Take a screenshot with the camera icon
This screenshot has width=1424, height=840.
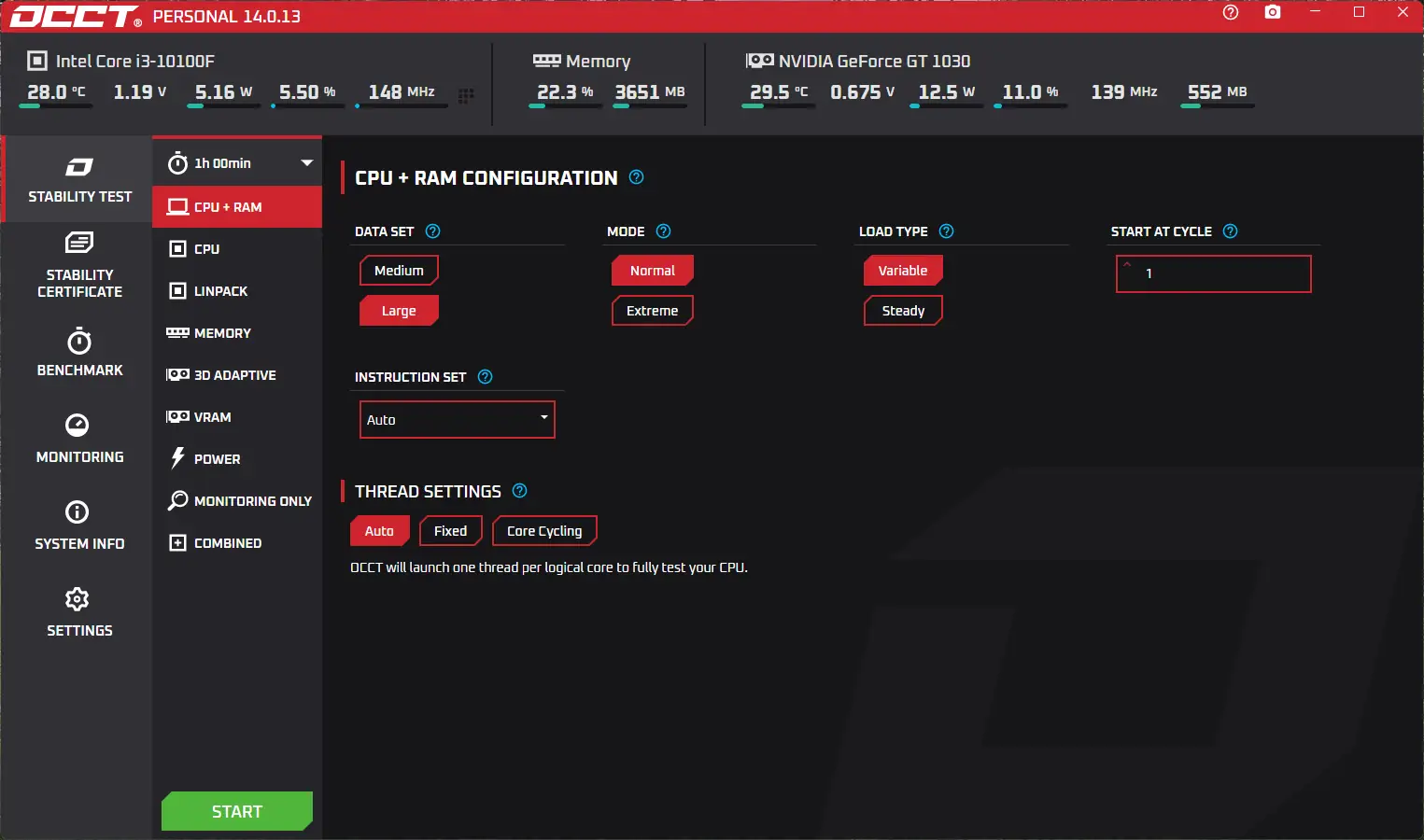point(1273,12)
